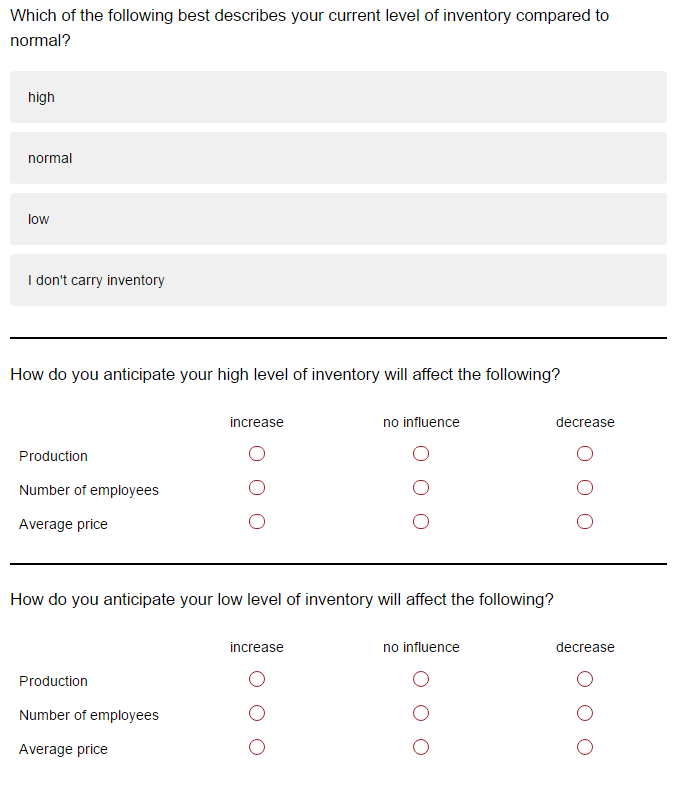Choose Average price decrease under low inventory
Image resolution: width=679 pixels, height=785 pixels.
[x=585, y=747]
